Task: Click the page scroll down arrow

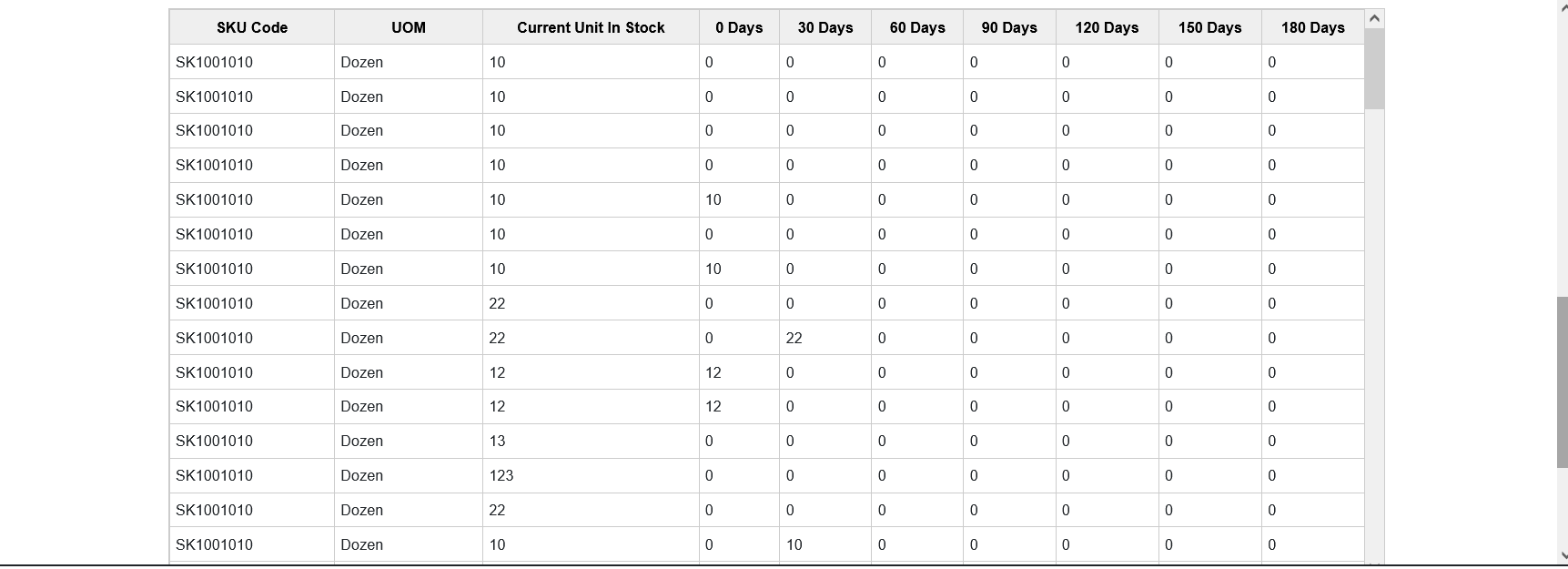Action: 1562,555
